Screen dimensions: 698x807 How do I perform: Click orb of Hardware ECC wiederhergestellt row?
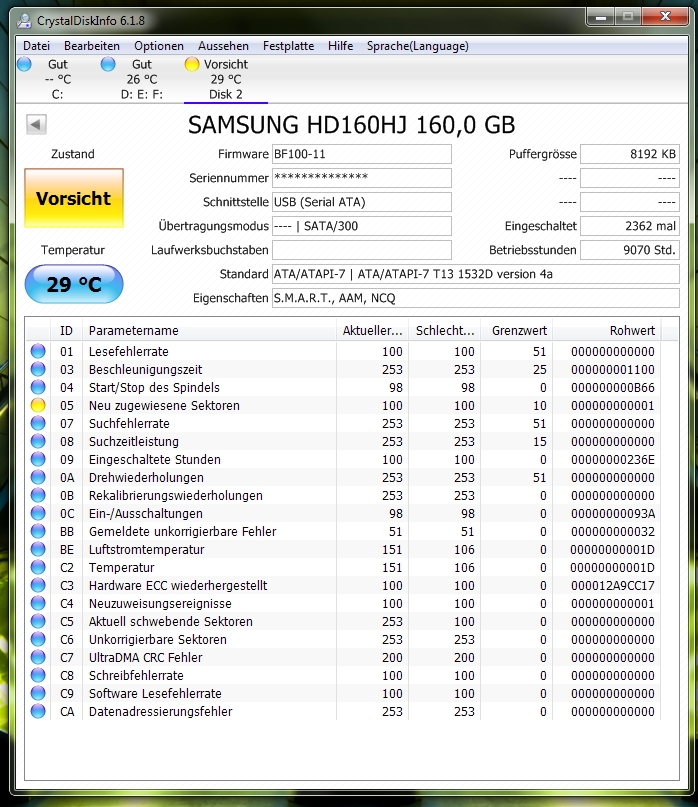coord(38,585)
